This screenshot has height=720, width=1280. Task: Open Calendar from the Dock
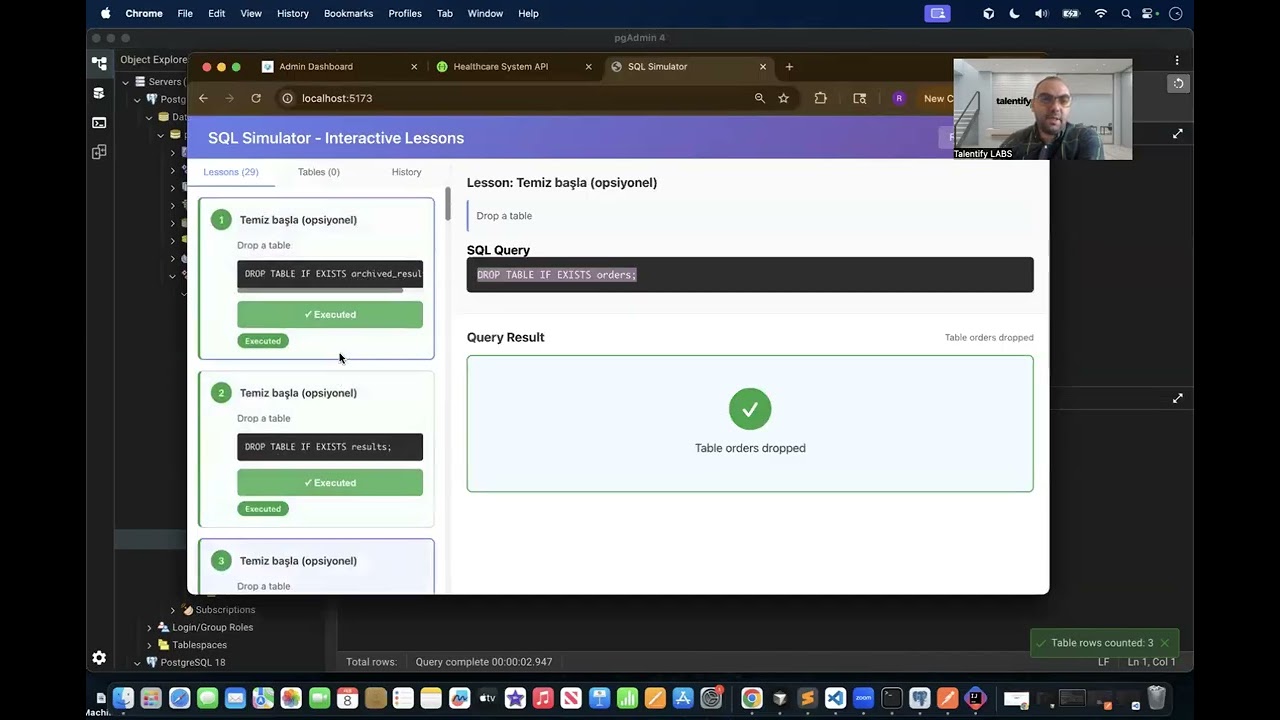[x=347, y=698]
